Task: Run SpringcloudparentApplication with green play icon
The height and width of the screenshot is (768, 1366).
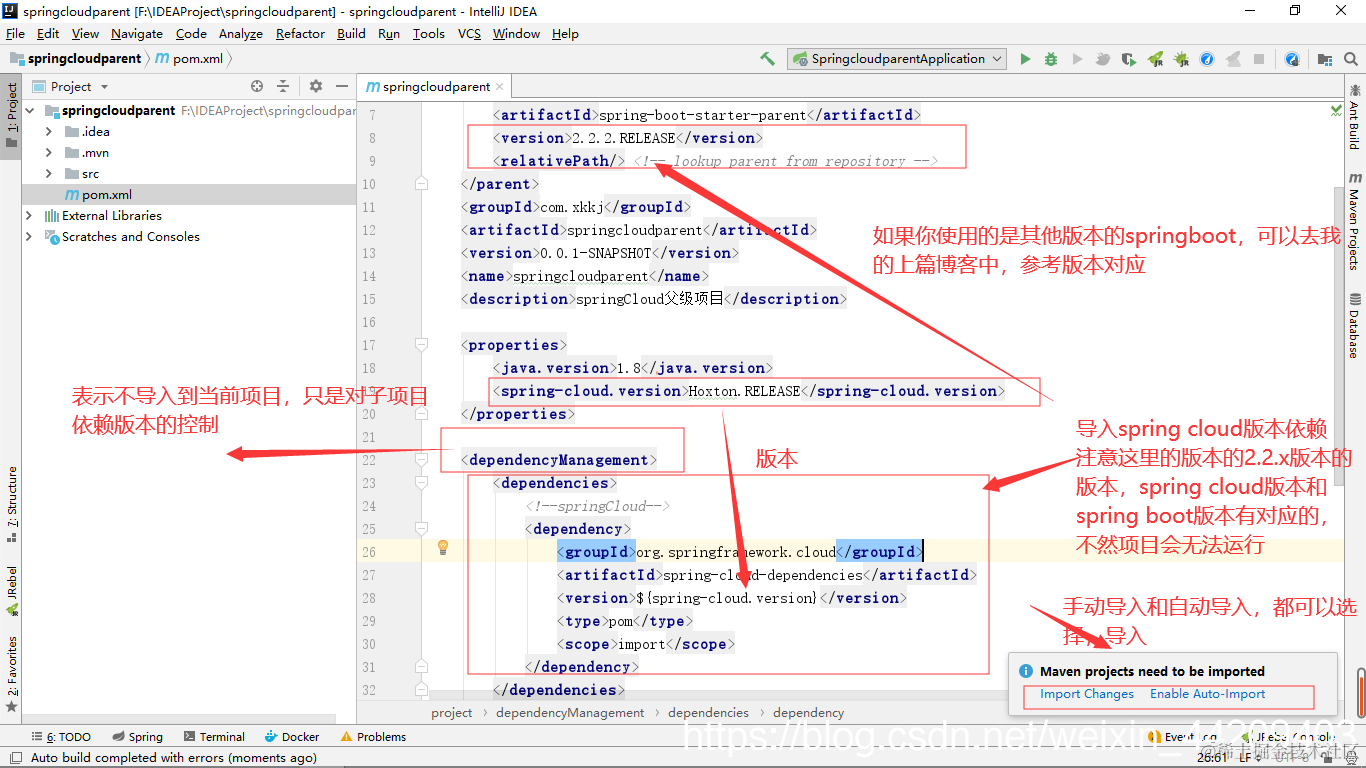Action: tap(1025, 59)
